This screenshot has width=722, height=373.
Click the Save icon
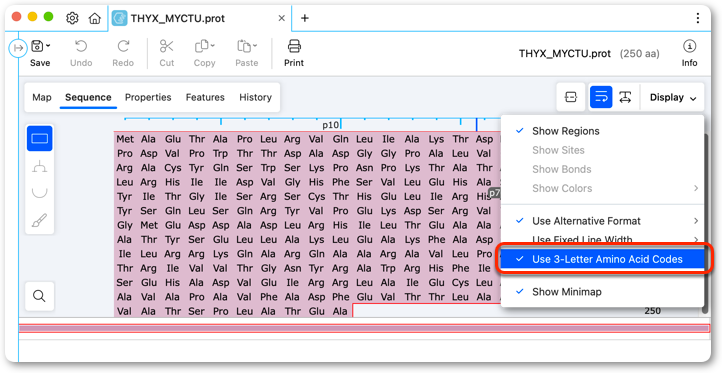pos(37,46)
